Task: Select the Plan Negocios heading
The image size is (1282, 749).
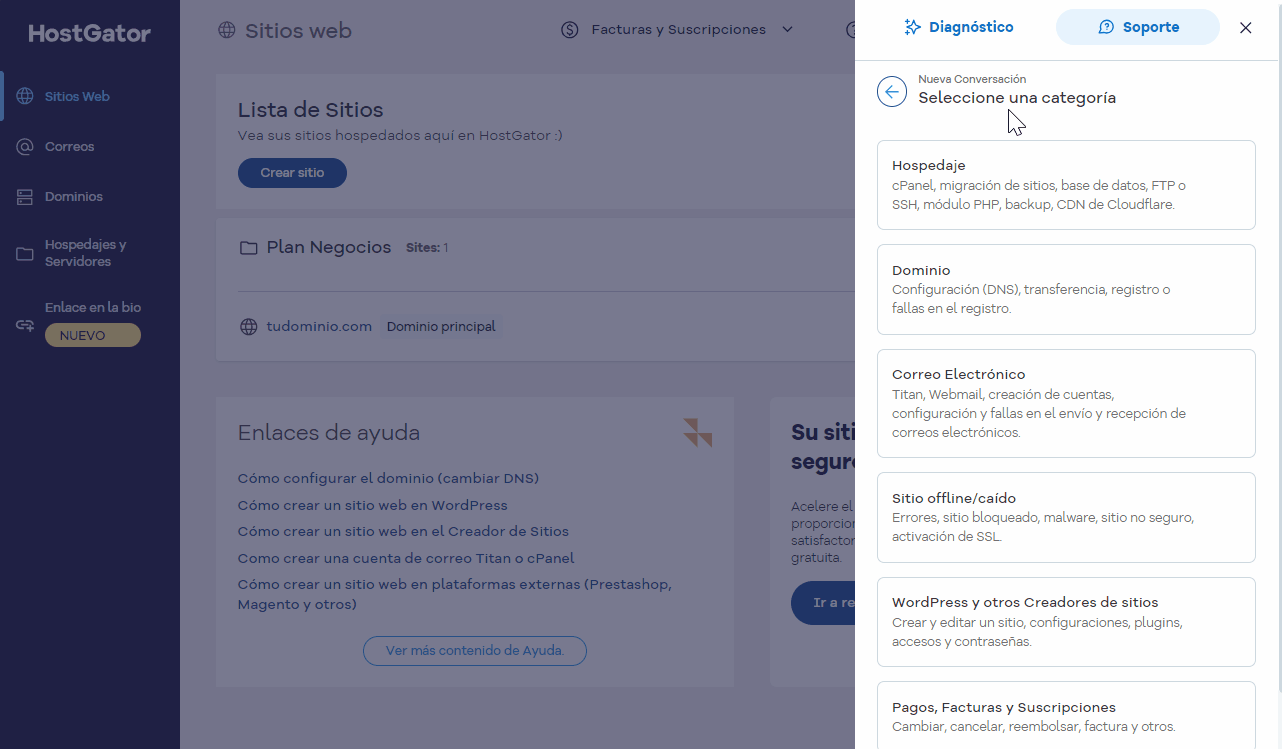Action: tap(329, 247)
